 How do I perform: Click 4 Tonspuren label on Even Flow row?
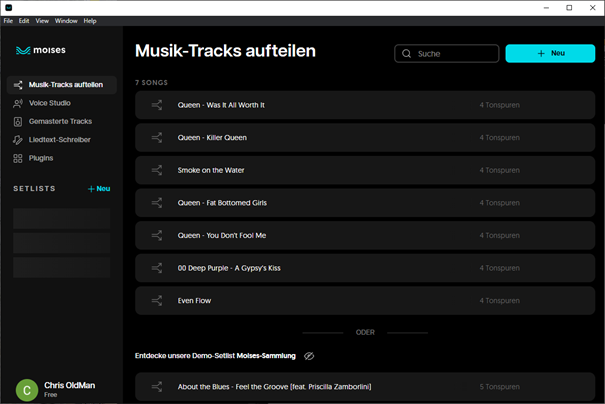coord(500,301)
